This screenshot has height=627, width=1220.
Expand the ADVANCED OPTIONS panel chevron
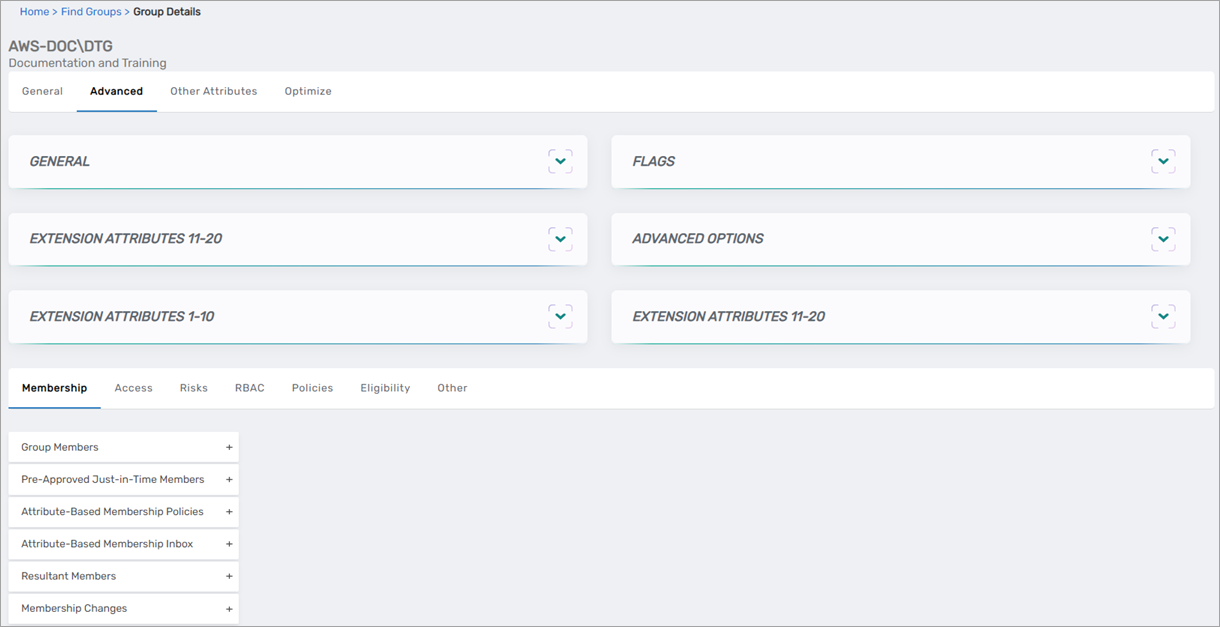tap(1163, 238)
